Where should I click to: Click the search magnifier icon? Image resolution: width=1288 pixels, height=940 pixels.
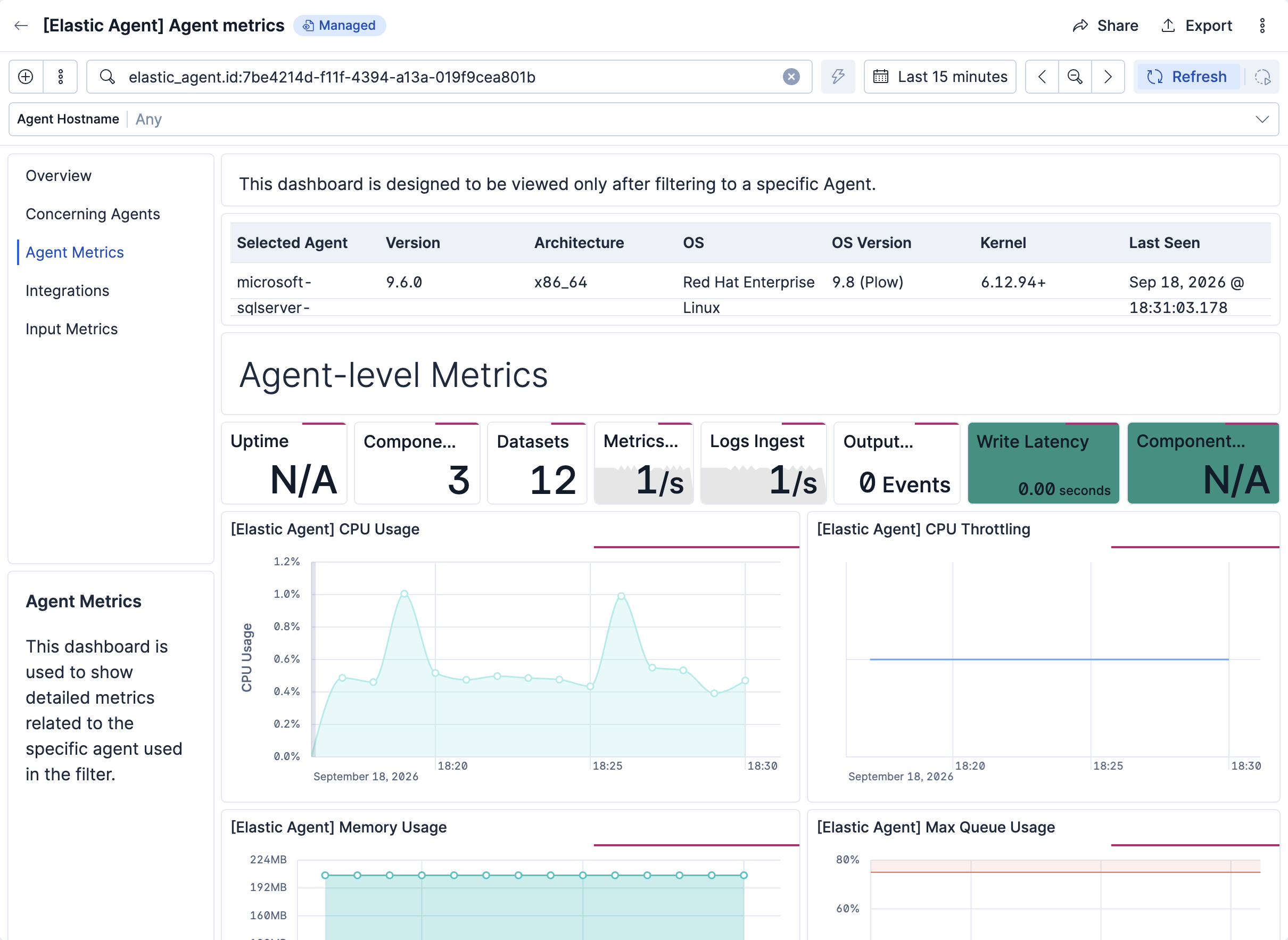point(107,77)
